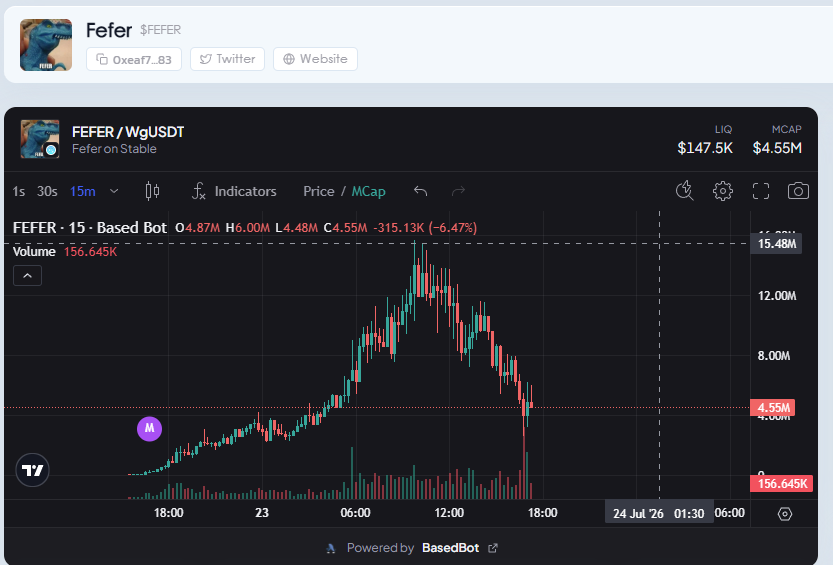Open axis settings hexagon icon
The image size is (833, 565).
[785, 514]
